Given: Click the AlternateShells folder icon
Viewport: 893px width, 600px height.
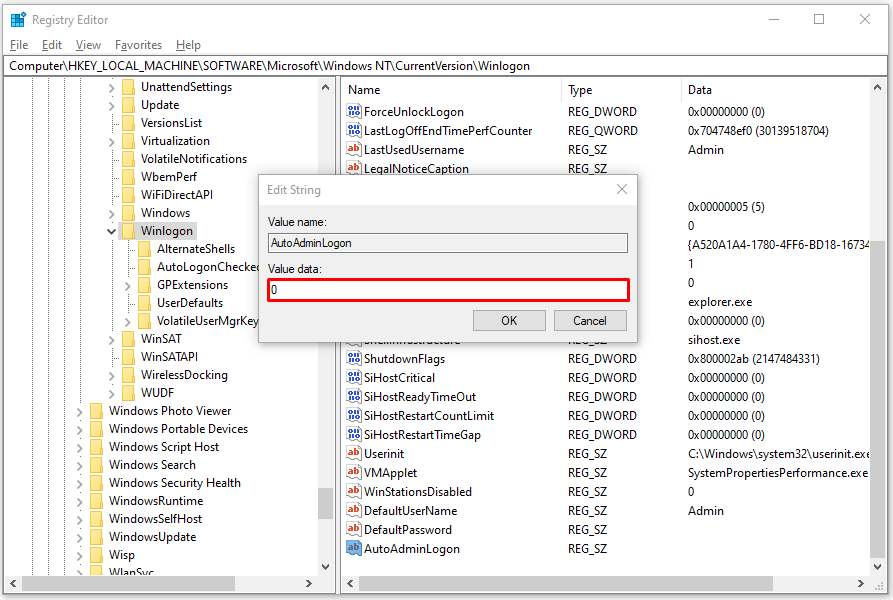Looking at the screenshot, I should pos(145,249).
